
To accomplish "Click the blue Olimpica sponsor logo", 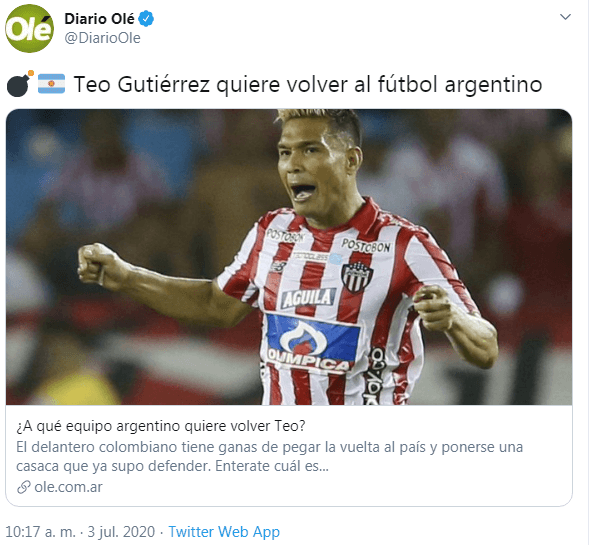I will point(312,341).
